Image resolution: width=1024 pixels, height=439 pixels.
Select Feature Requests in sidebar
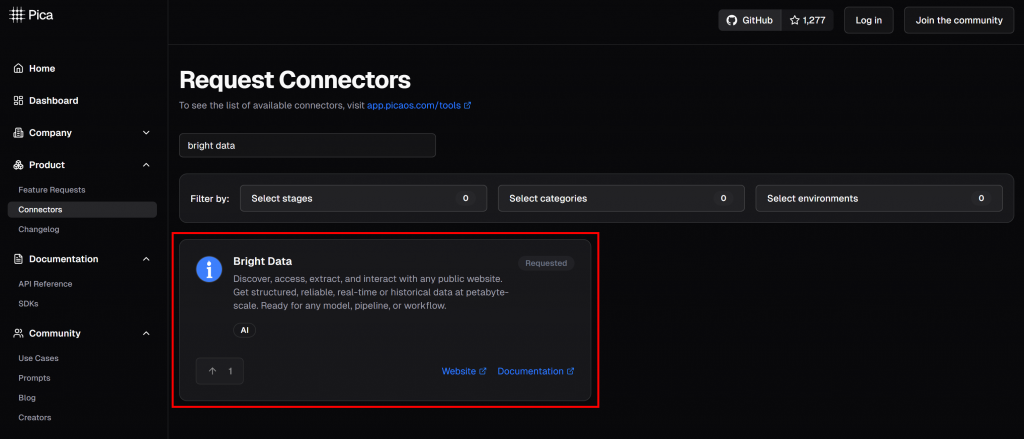[52, 190]
